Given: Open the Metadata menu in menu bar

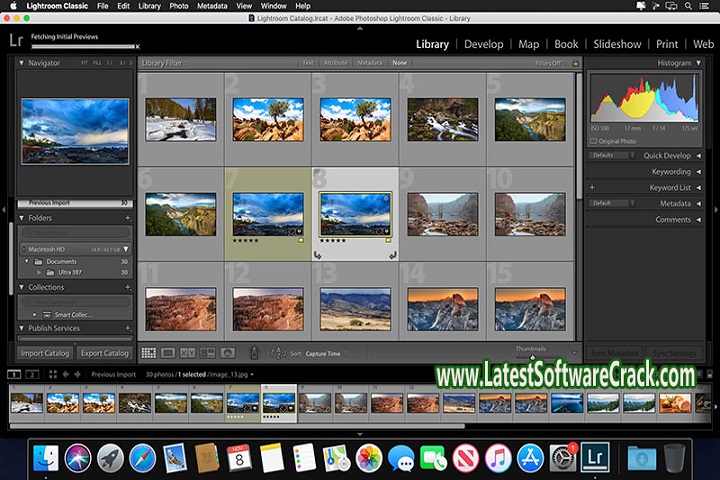Looking at the screenshot, I should coord(211,6).
